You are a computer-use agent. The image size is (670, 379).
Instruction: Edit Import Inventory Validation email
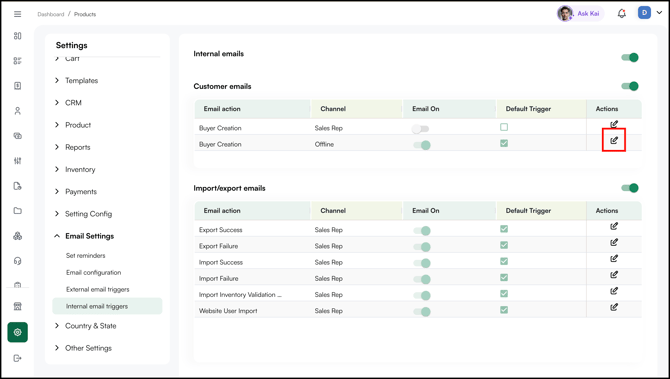[614, 291]
